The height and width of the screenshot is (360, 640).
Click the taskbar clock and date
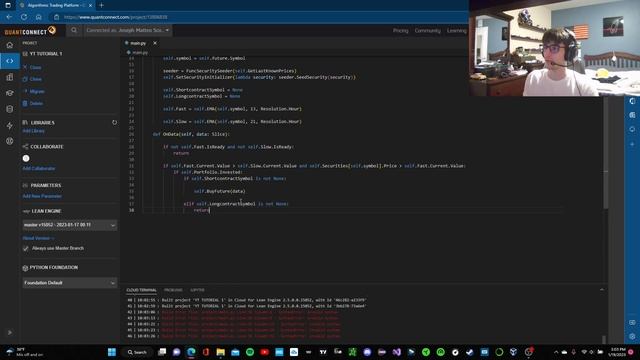click(x=618, y=352)
